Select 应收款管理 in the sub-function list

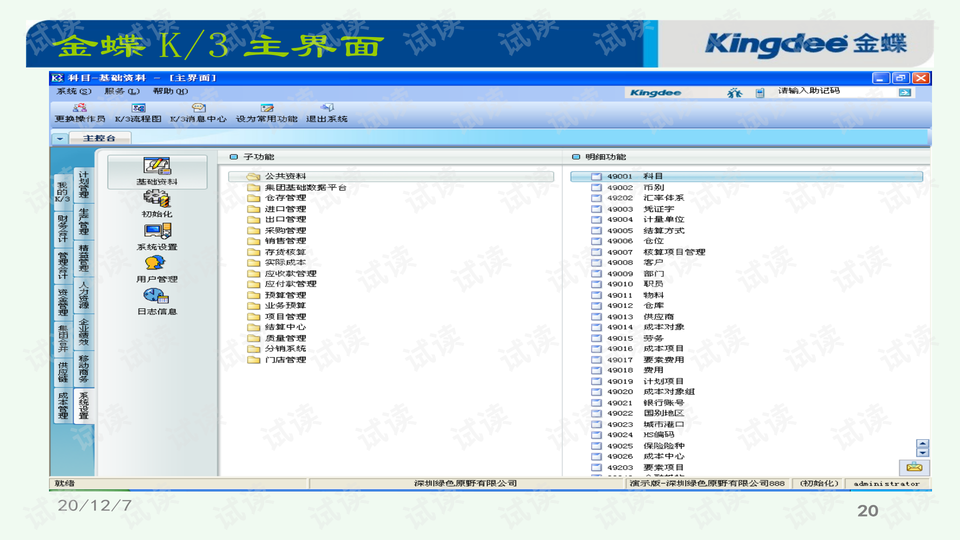point(291,273)
